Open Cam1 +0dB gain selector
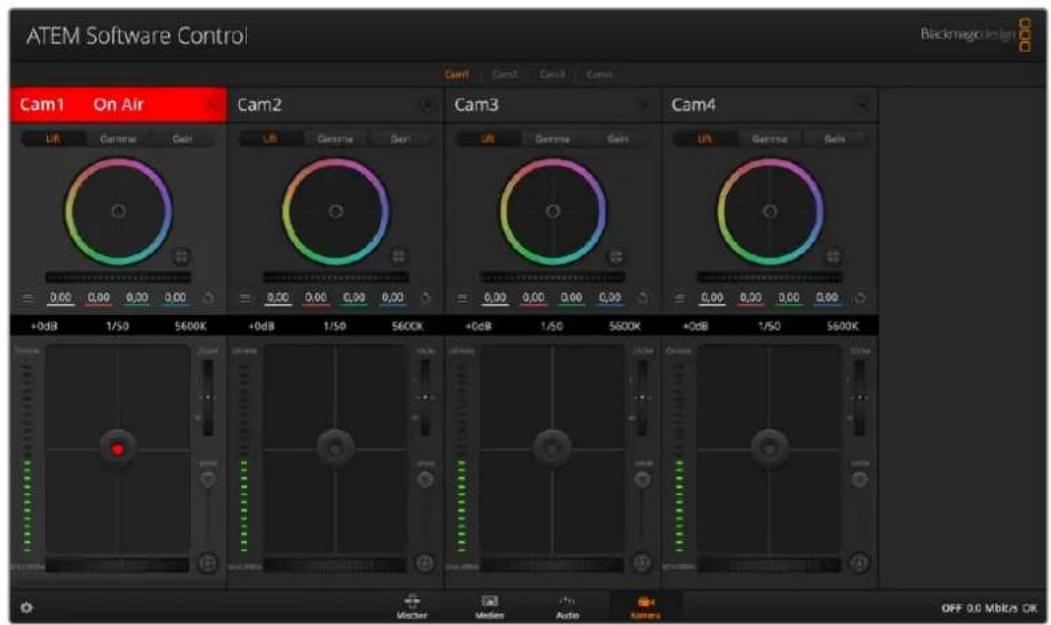The width and height of the screenshot is (1051, 625). coord(44,326)
